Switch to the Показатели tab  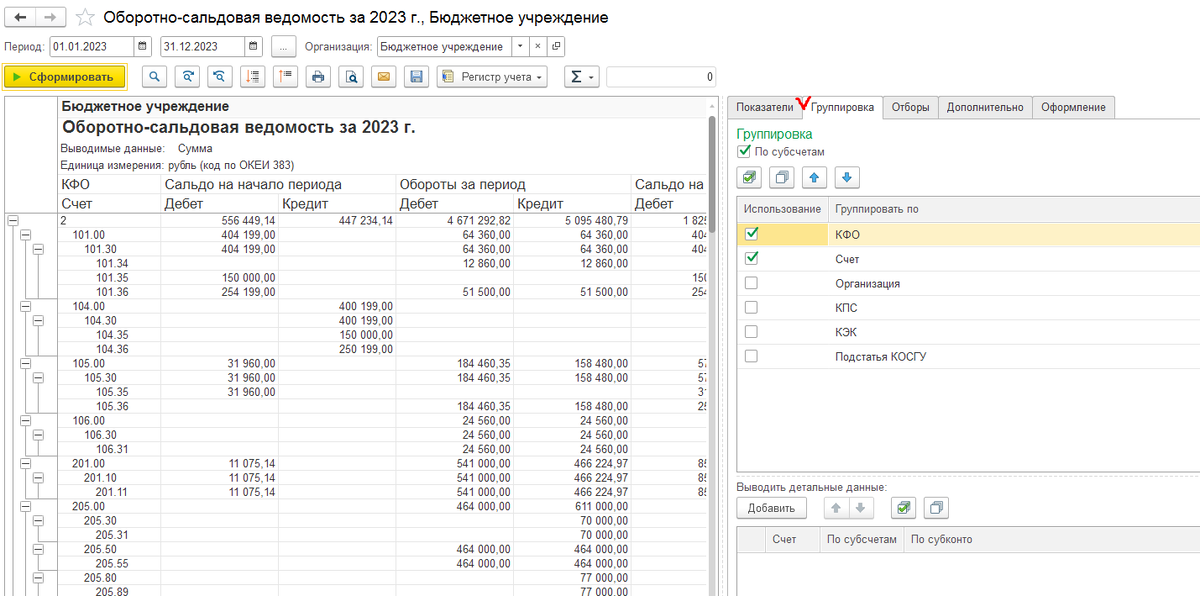click(766, 107)
